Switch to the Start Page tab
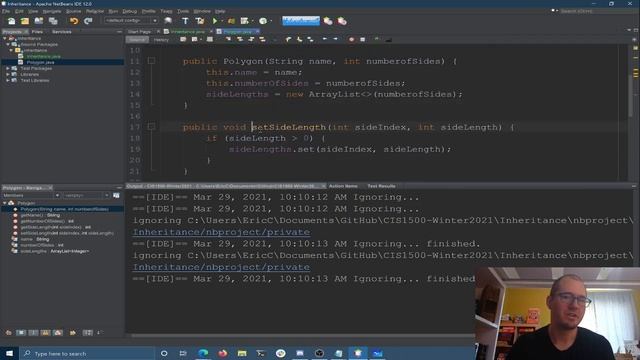Image resolution: width=640 pixels, height=360 pixels. point(140,31)
